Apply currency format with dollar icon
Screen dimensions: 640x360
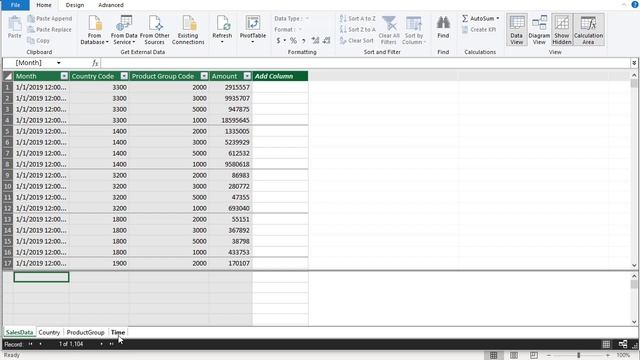(278, 40)
